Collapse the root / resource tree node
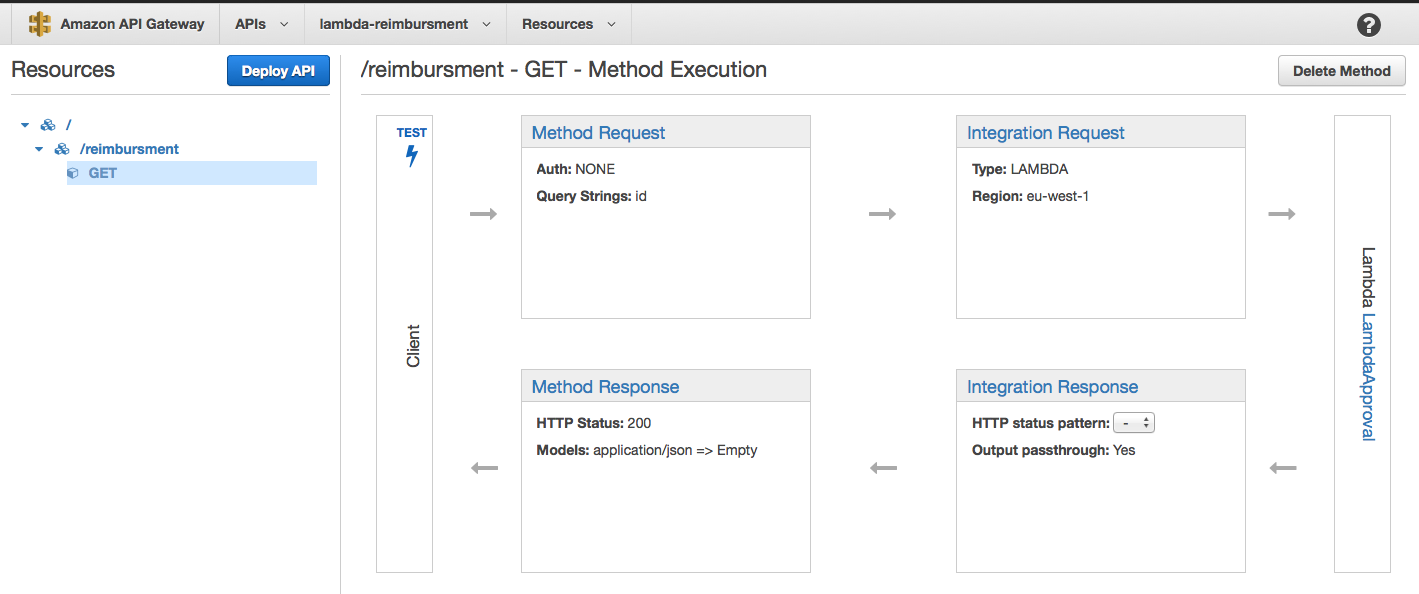Screen dimensions: 1419x594 tap(24, 124)
